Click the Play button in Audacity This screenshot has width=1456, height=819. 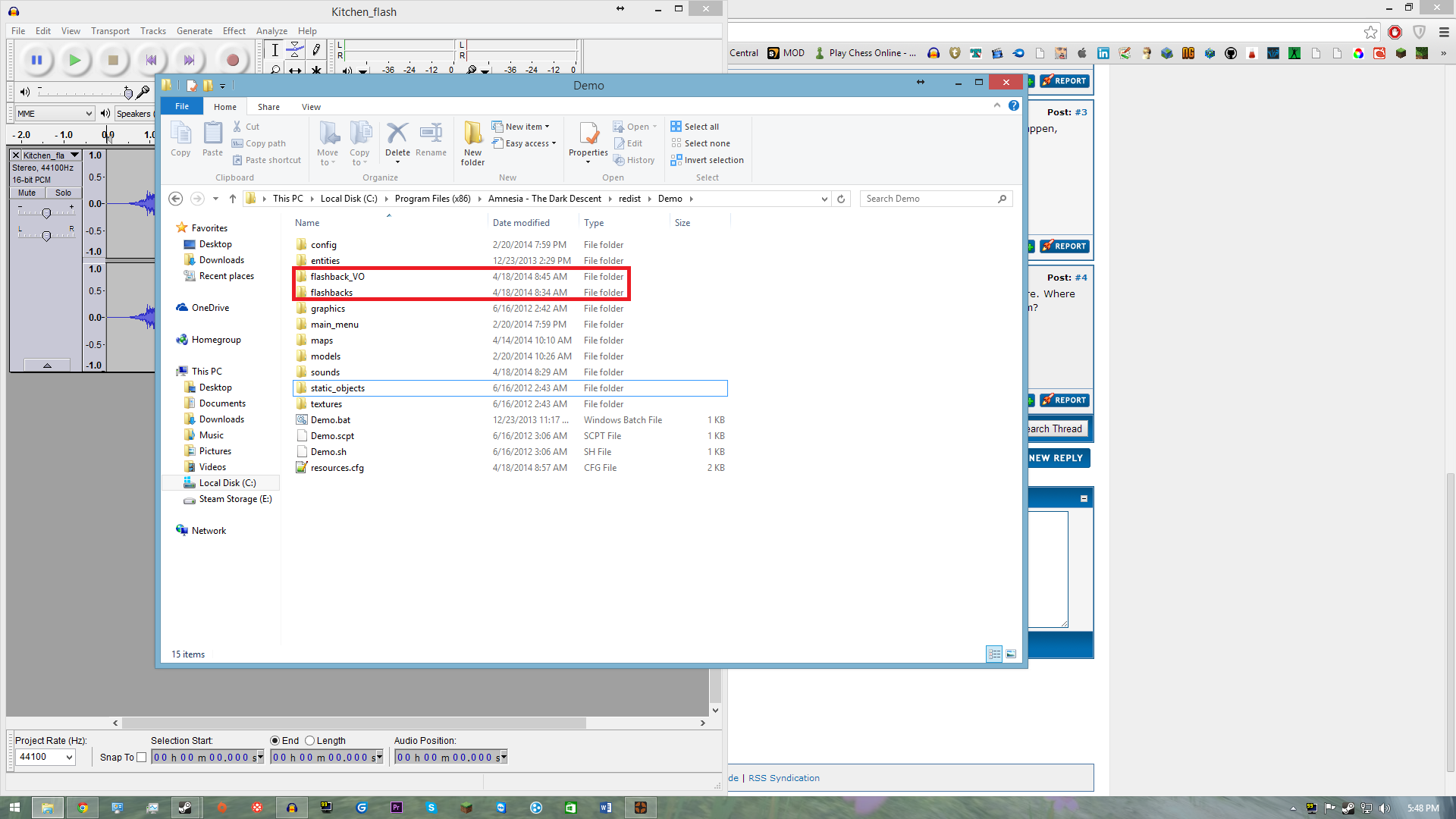tap(74, 60)
